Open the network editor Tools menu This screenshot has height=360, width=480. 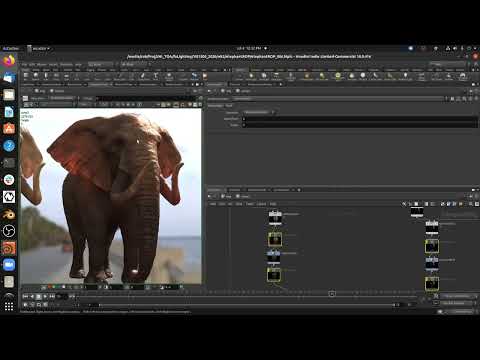pyautogui.click(x=250, y=204)
